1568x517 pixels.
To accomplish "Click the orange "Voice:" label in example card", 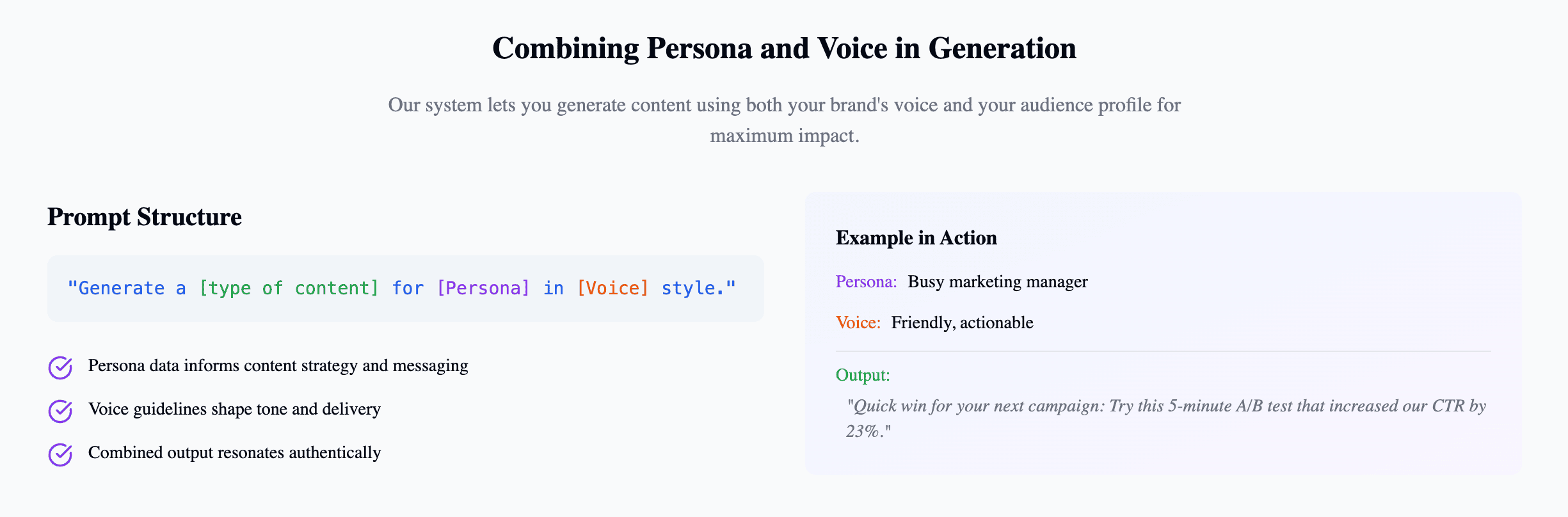I will [858, 322].
